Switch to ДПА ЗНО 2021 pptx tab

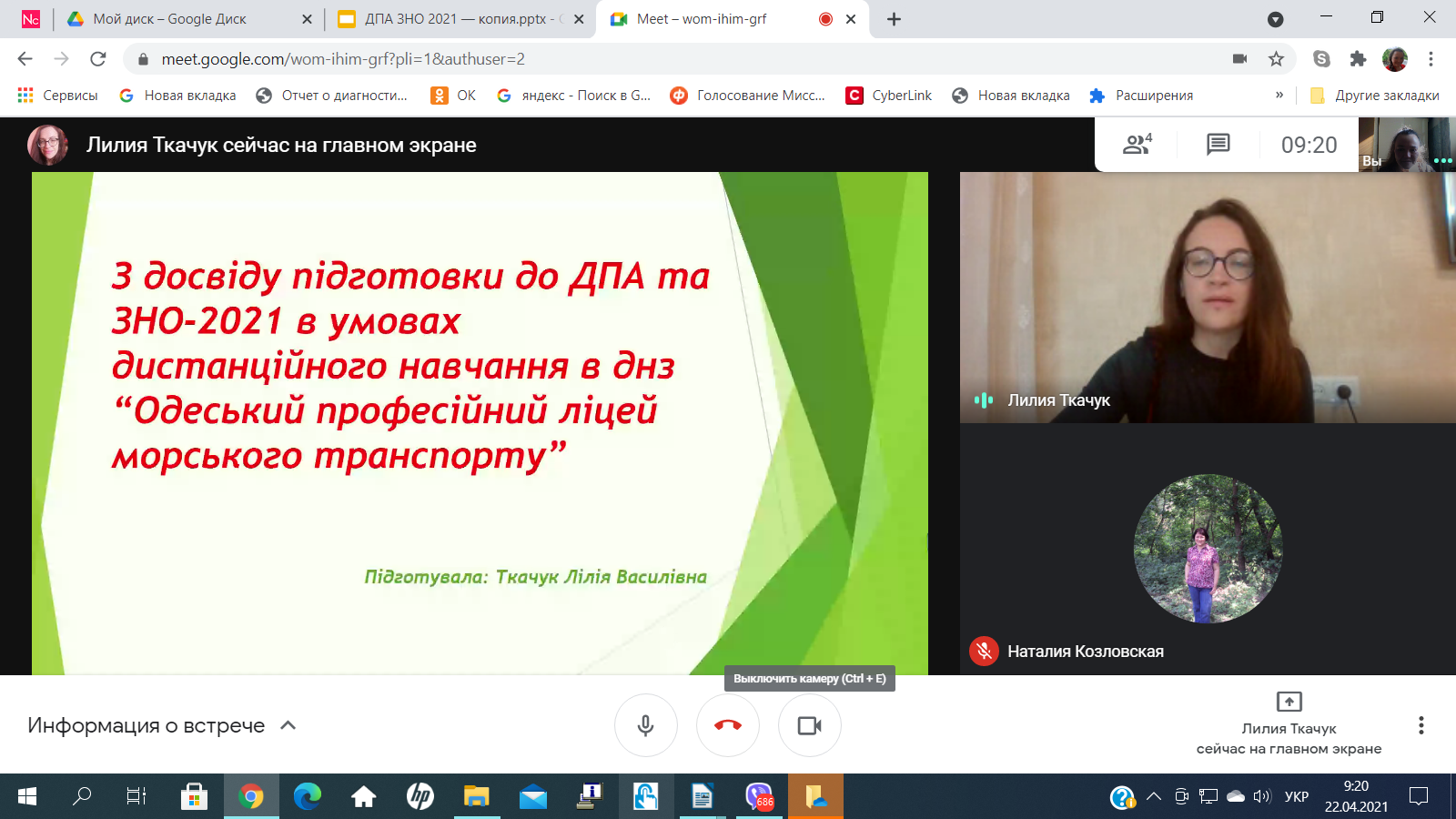pyautogui.click(x=455, y=19)
